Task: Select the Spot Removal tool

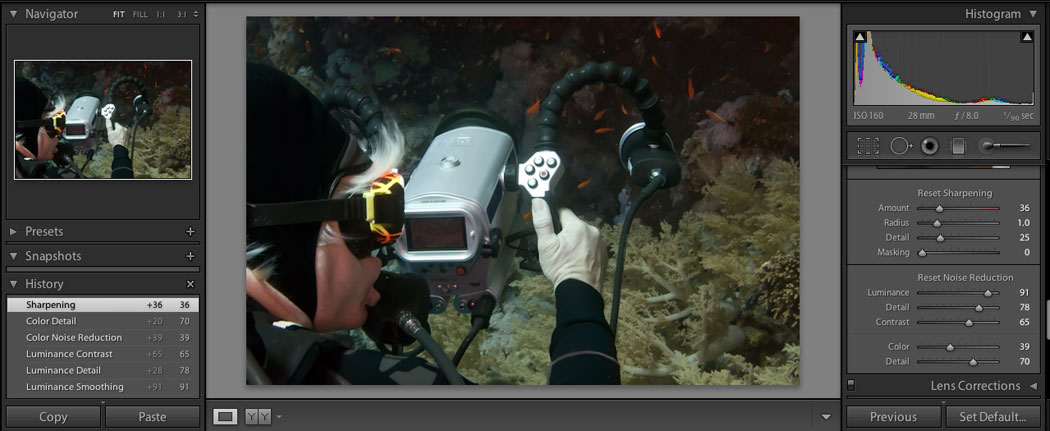Action: 900,146
